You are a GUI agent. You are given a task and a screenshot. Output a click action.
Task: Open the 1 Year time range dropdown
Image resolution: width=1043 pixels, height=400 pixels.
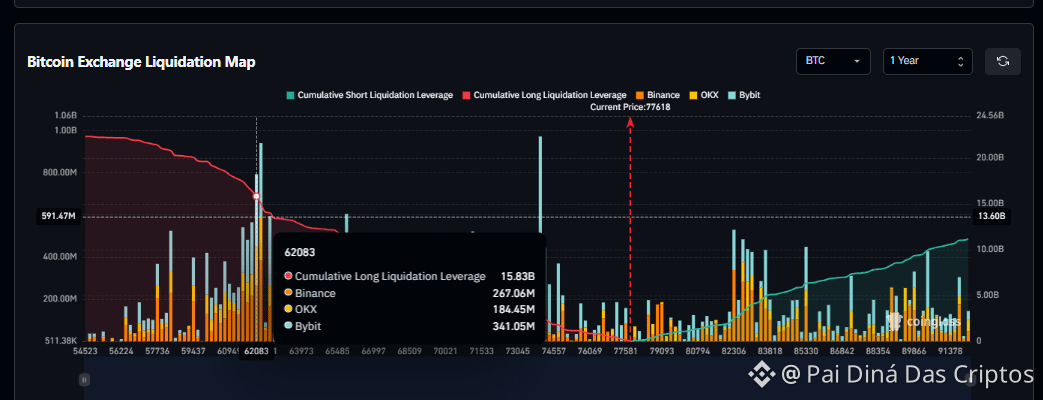tap(927, 61)
